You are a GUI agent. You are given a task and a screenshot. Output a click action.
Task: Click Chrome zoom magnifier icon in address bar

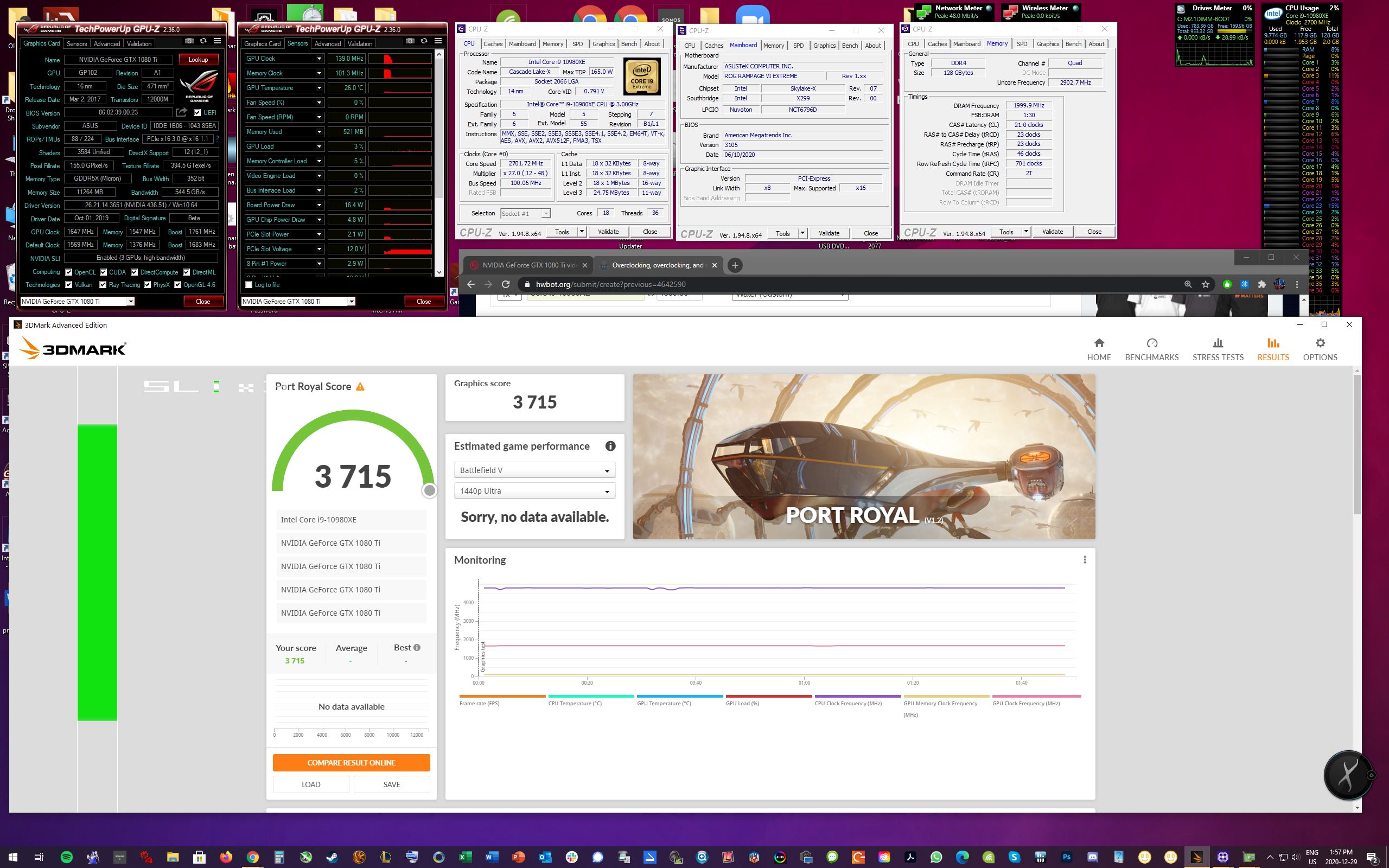point(1188,284)
